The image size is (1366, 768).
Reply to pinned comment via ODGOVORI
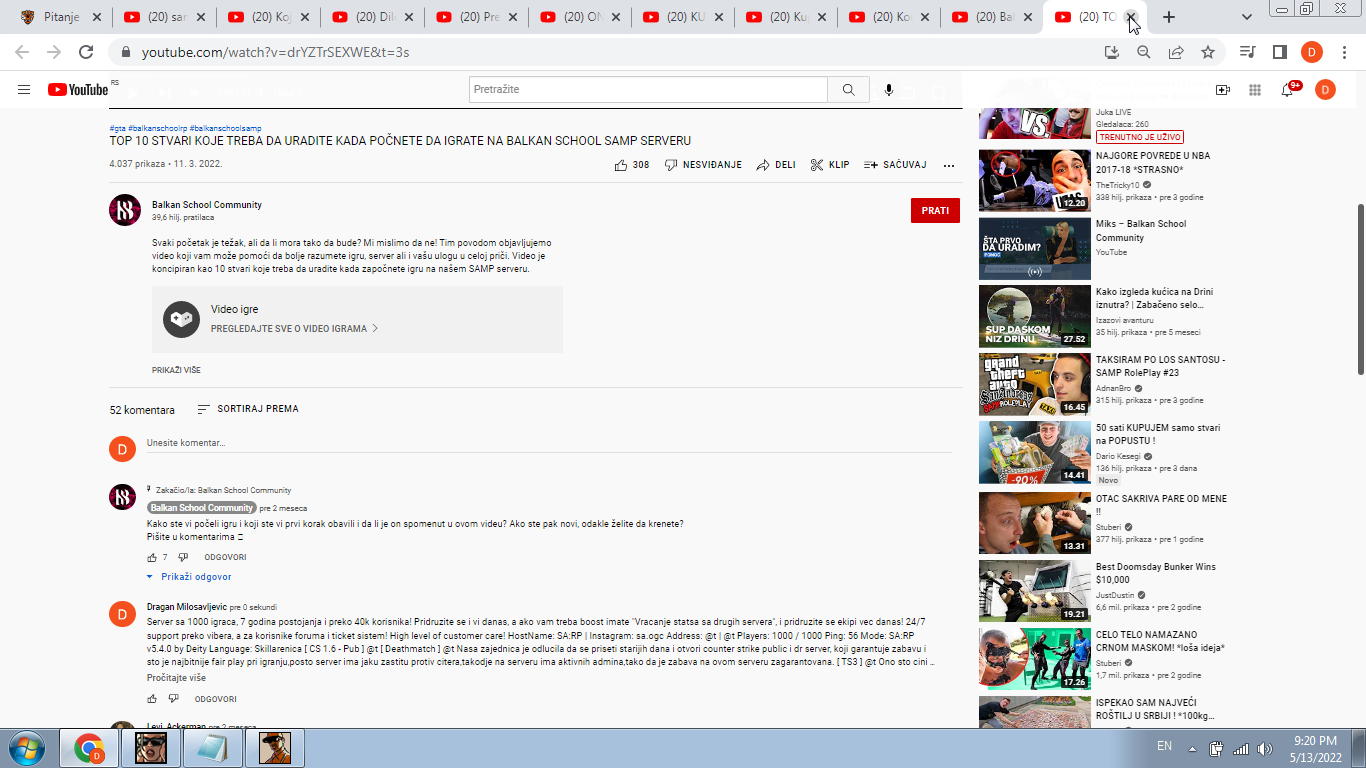pos(225,557)
